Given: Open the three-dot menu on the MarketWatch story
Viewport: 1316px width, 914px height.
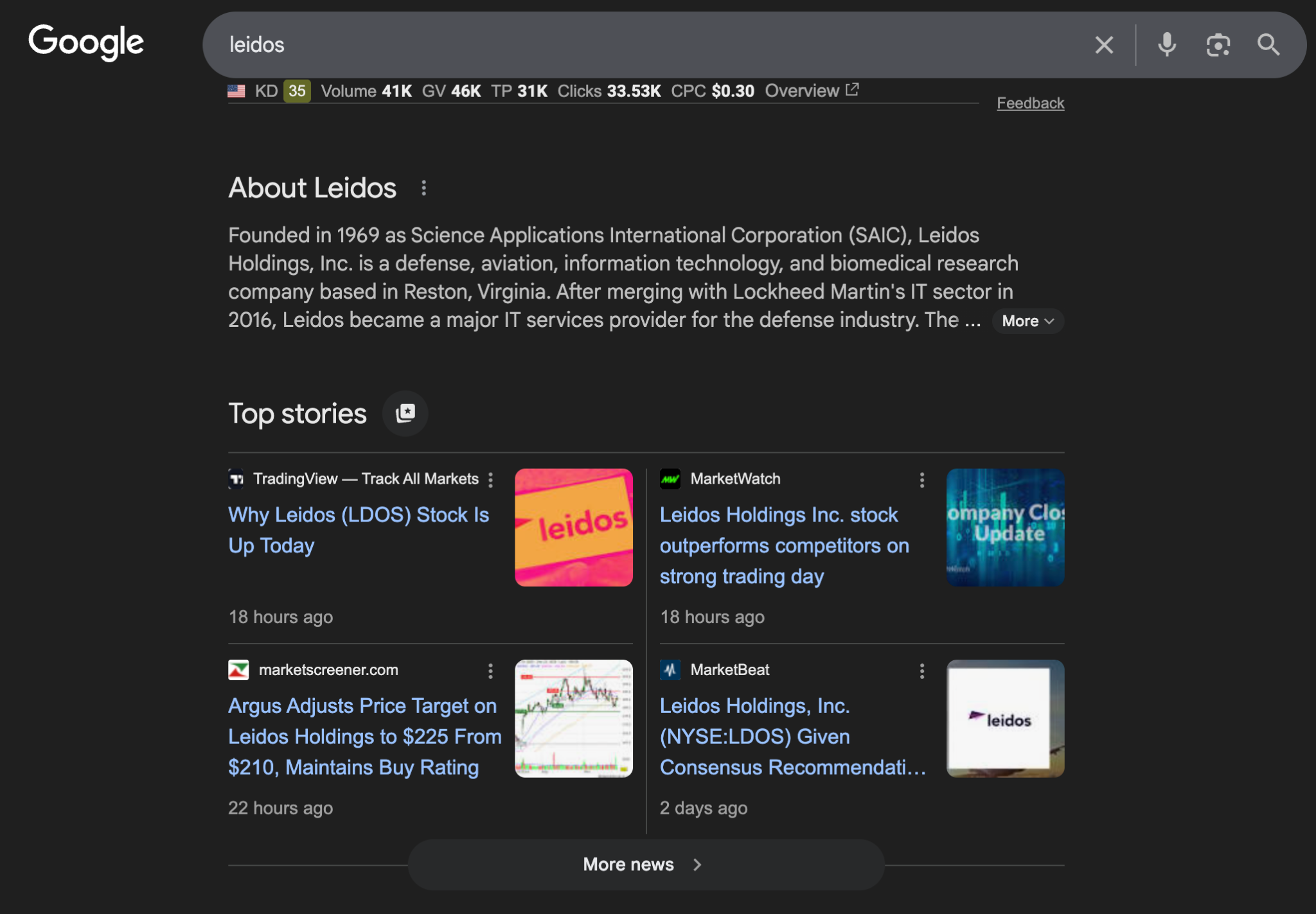Looking at the screenshot, I should (x=921, y=480).
